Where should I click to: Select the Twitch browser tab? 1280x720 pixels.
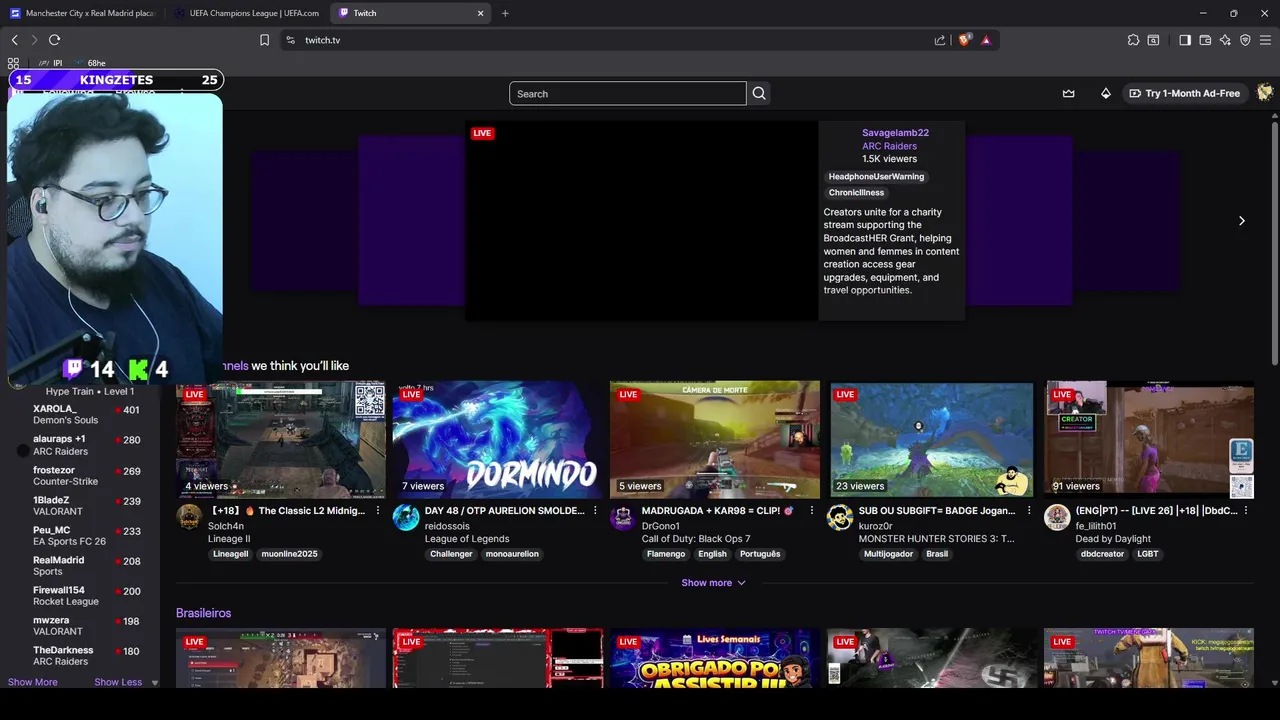[410, 13]
